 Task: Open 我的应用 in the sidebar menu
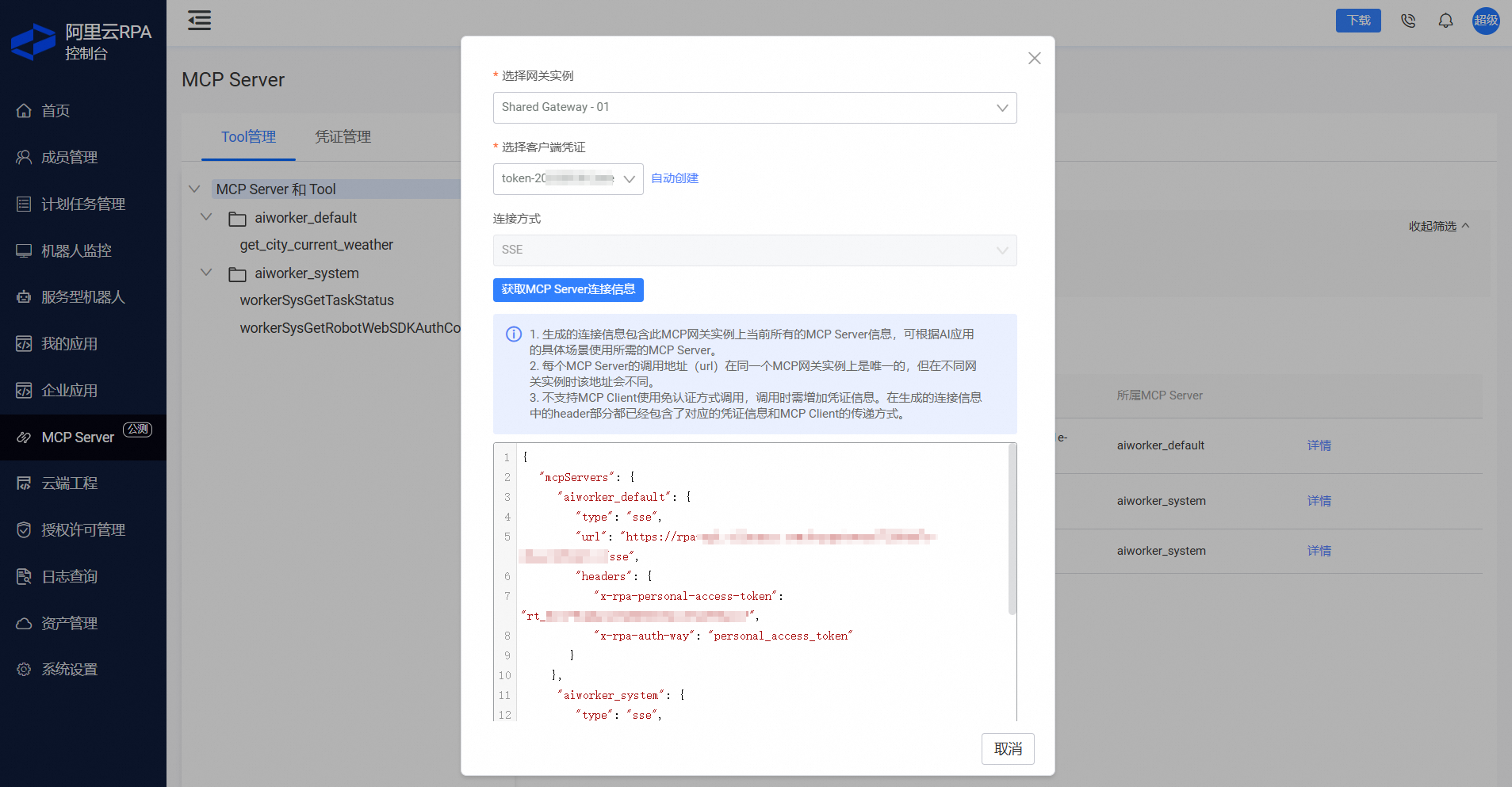[83, 344]
